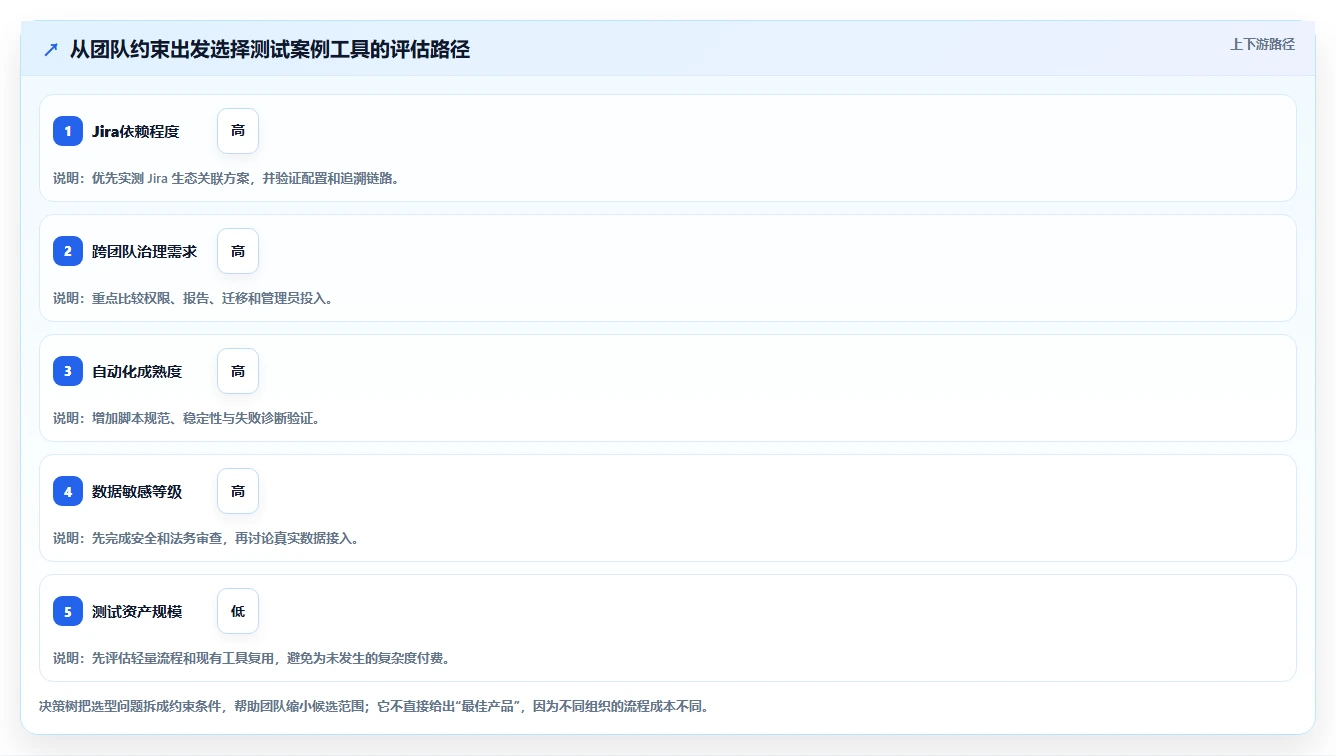Click the 低 tag next to 测试资产规模
Screen dimensions: 1336x756
(238, 611)
